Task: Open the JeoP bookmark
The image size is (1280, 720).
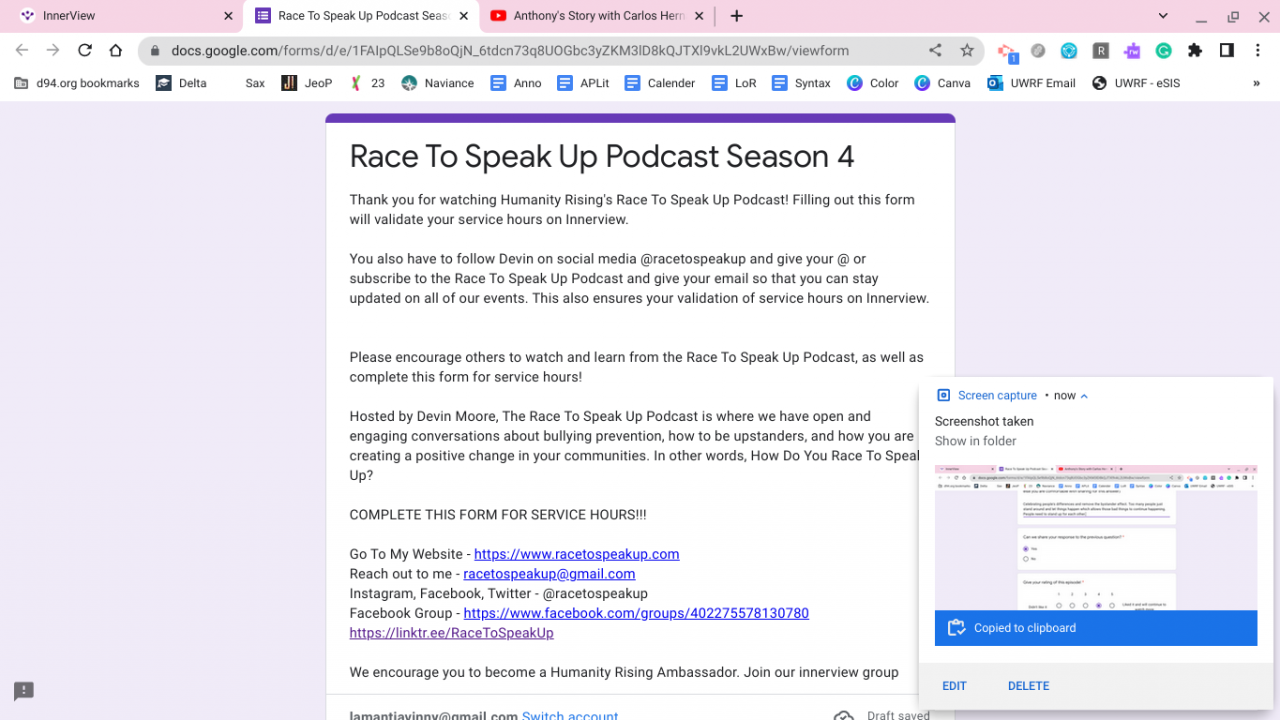Action: (307, 83)
